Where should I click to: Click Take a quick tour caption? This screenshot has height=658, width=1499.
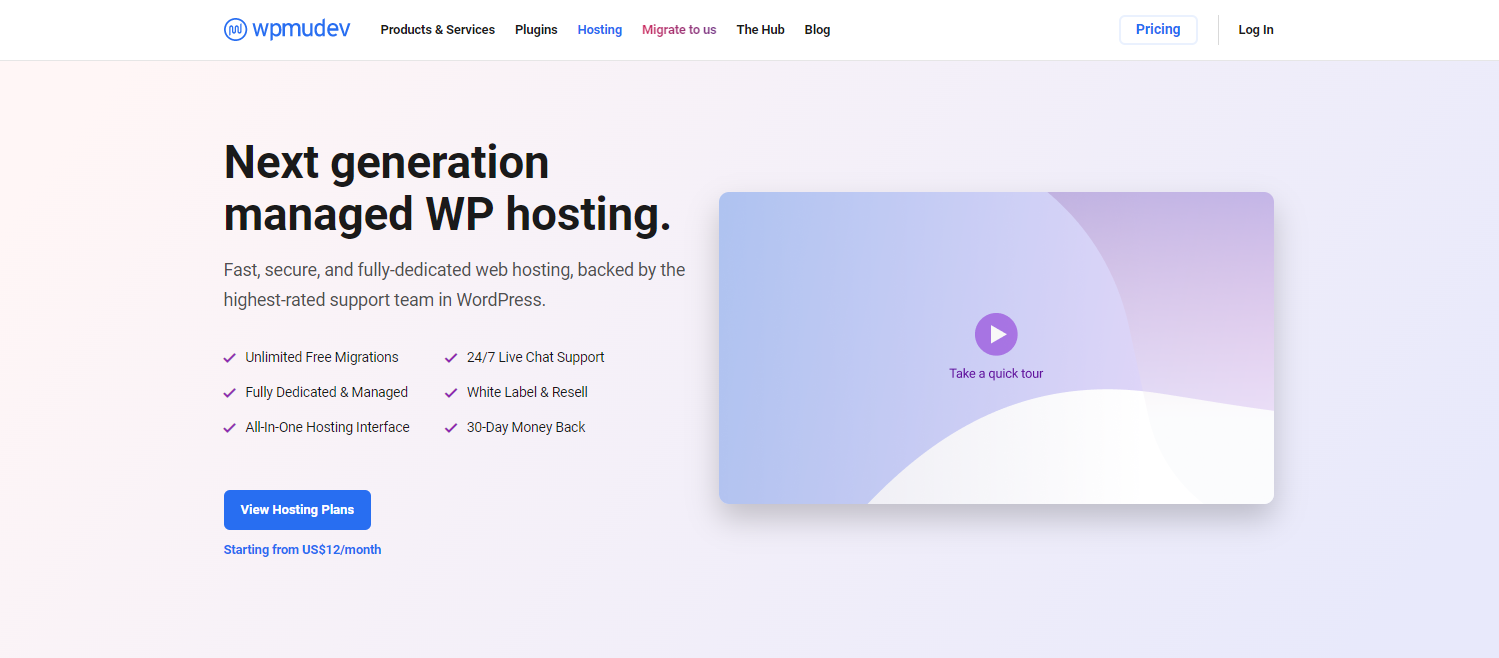coord(996,374)
